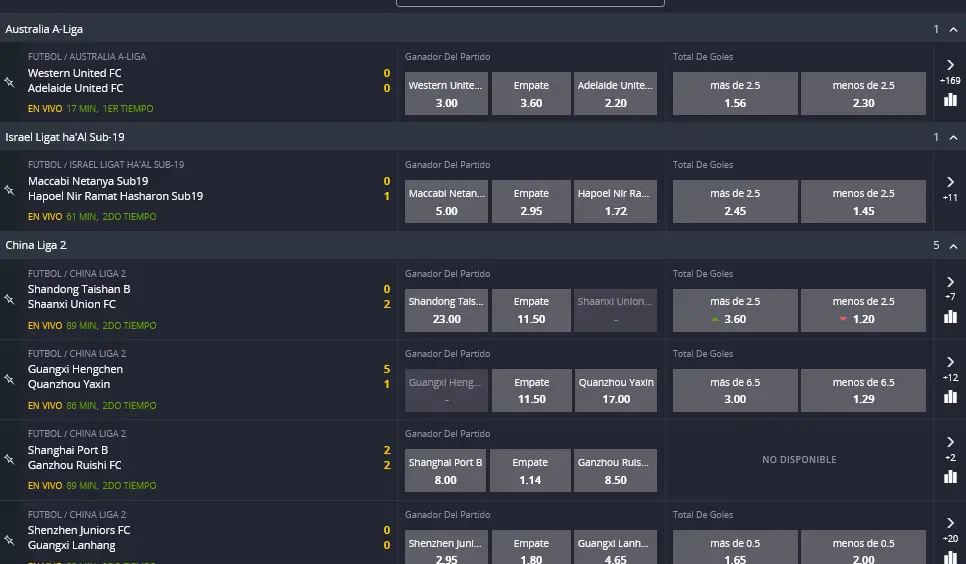Collapse the Australia A-Liga section
966x564 pixels.
(953, 29)
